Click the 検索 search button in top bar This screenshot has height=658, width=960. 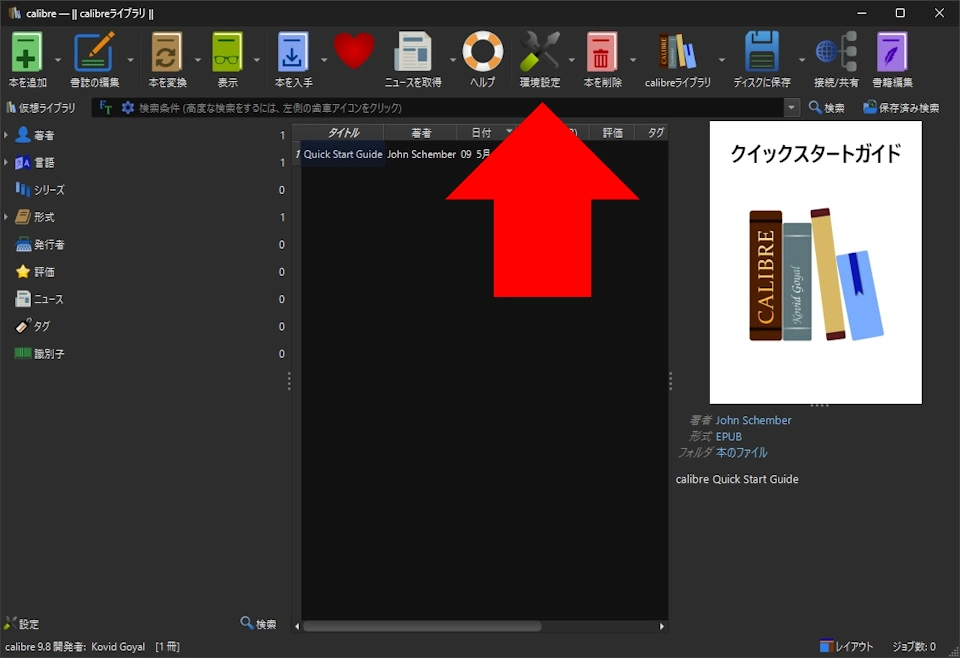coord(827,108)
